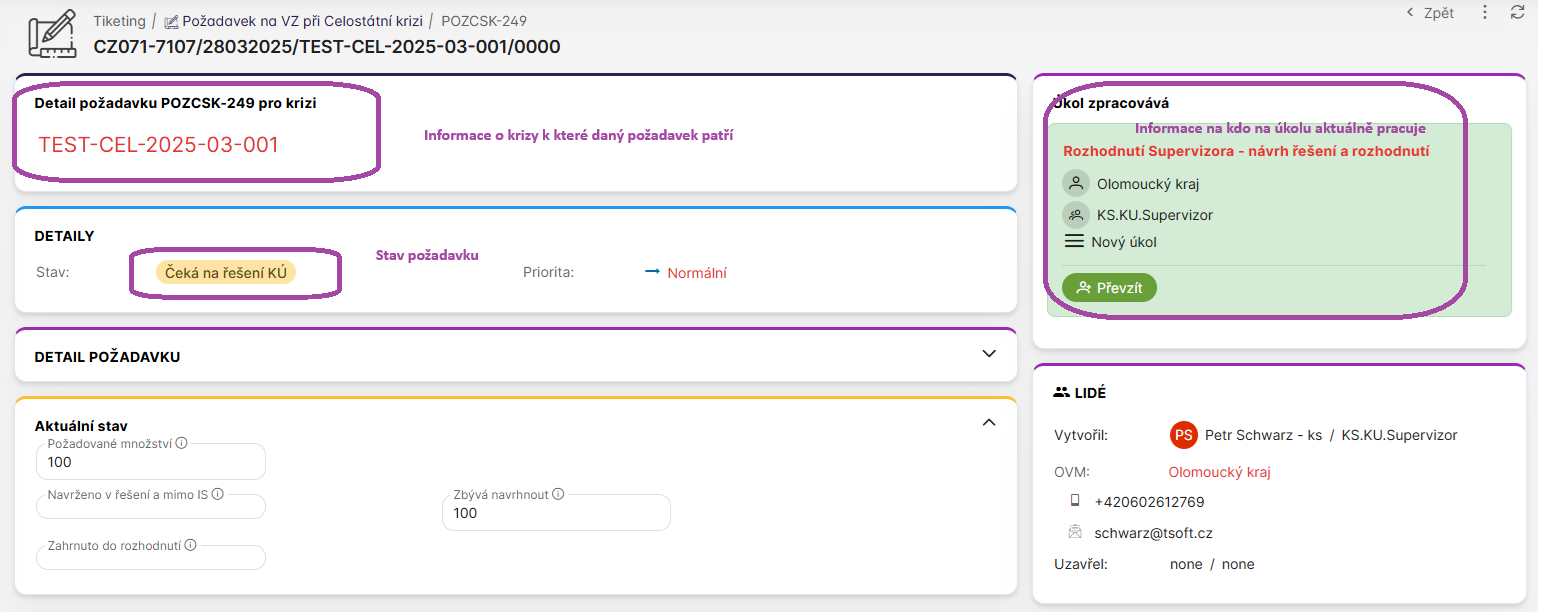Click info icon beside Zahrnuto do rozhodnutí
Viewport: 1558px width, 612px height.
(190, 545)
